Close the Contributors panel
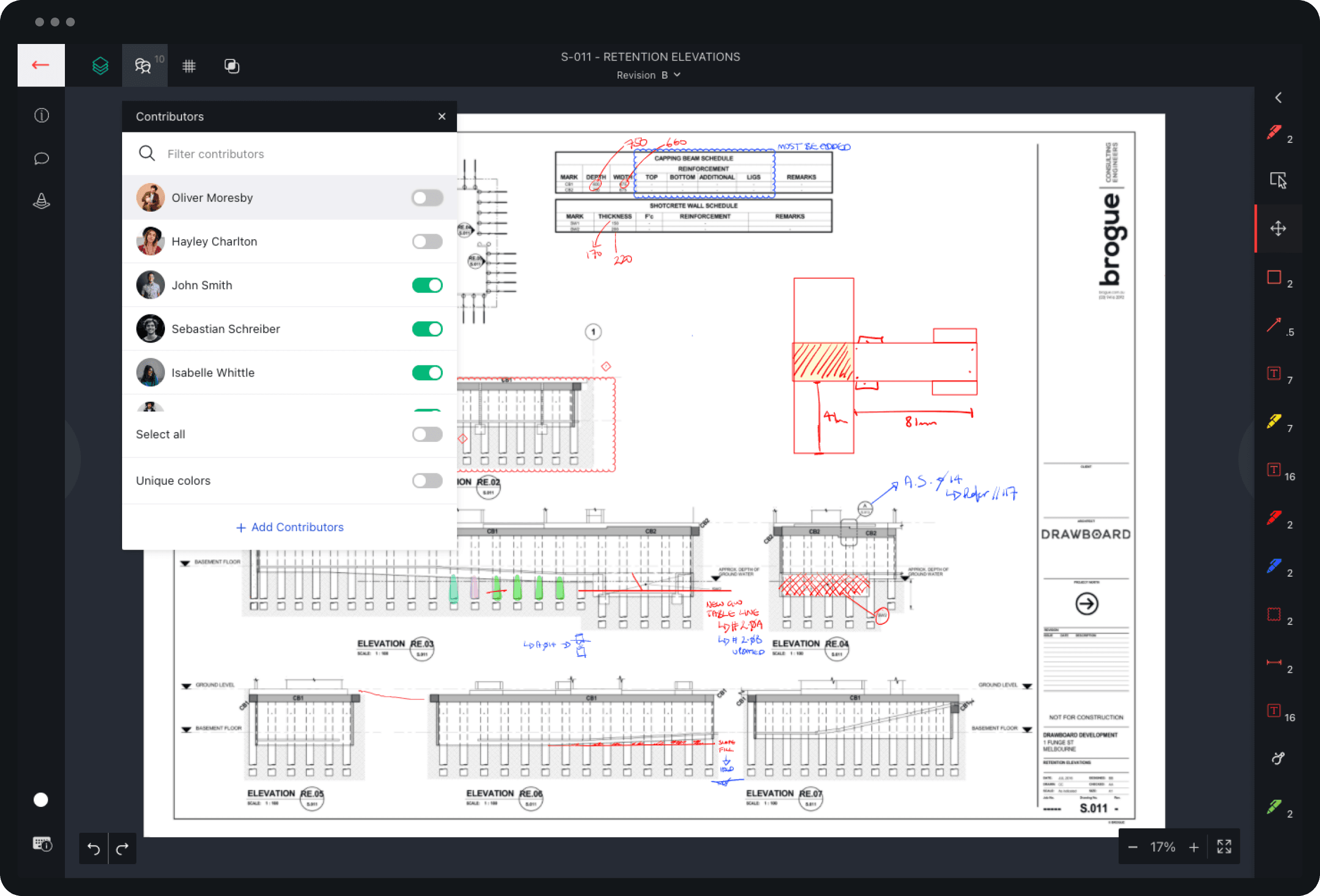The image size is (1320, 896). [x=442, y=116]
